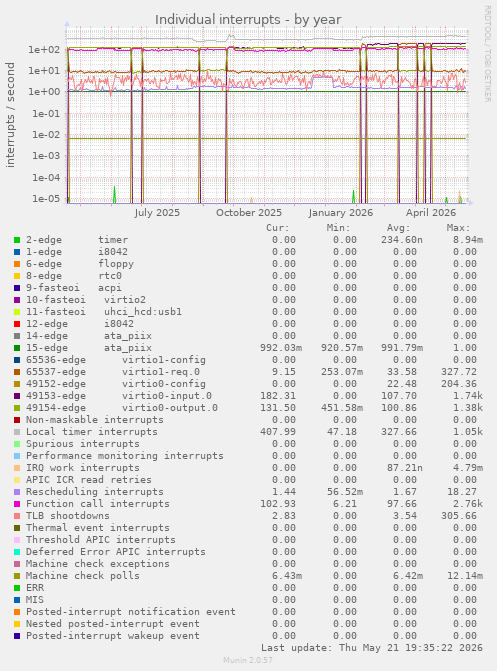
Task: Click the 'October 2025' x-axis label
Action: [x=249, y=213]
